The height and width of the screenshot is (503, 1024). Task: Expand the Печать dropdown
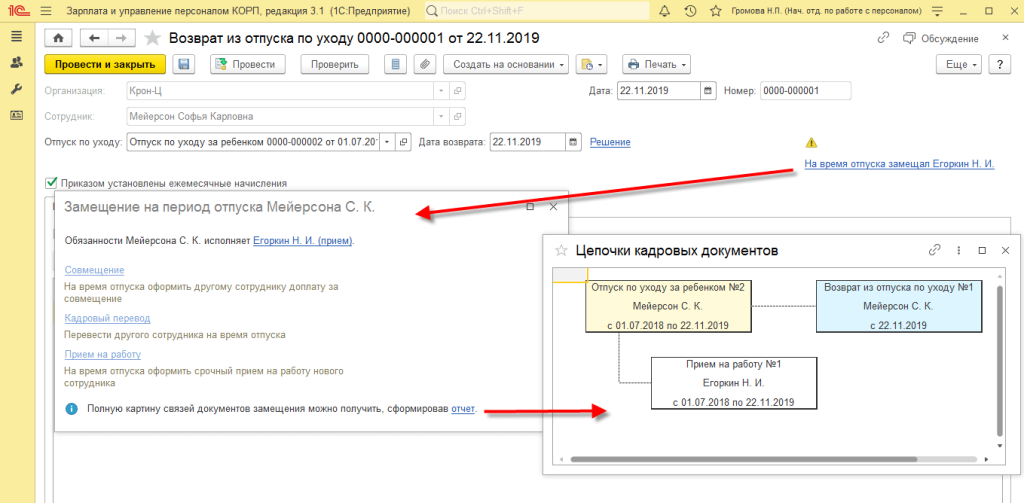[x=656, y=65]
